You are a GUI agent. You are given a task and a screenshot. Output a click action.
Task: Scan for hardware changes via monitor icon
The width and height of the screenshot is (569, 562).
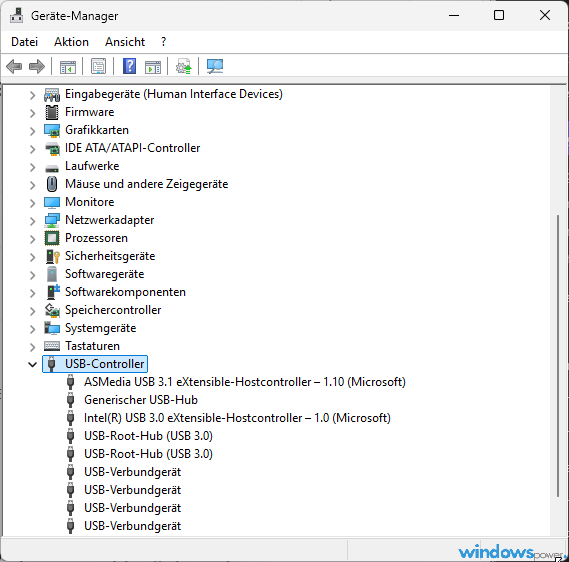tap(215, 66)
